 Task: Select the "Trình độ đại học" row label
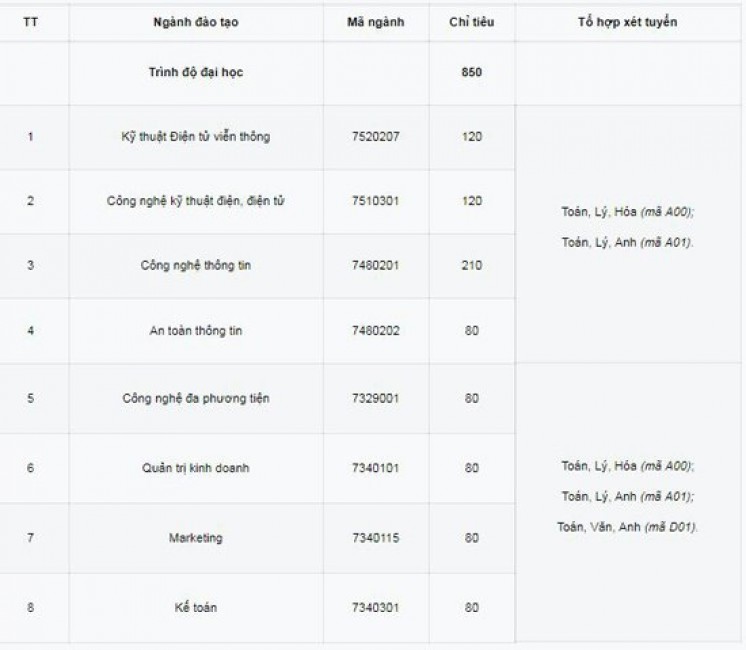196,73
